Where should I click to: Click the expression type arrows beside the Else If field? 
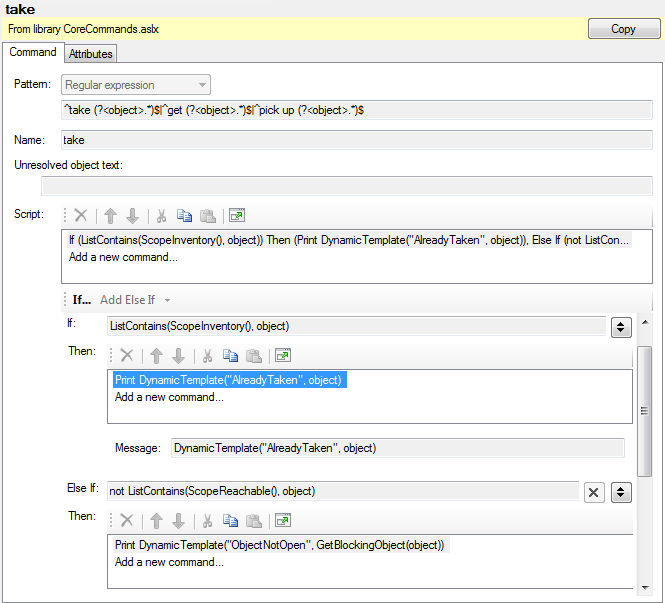[x=620, y=491]
